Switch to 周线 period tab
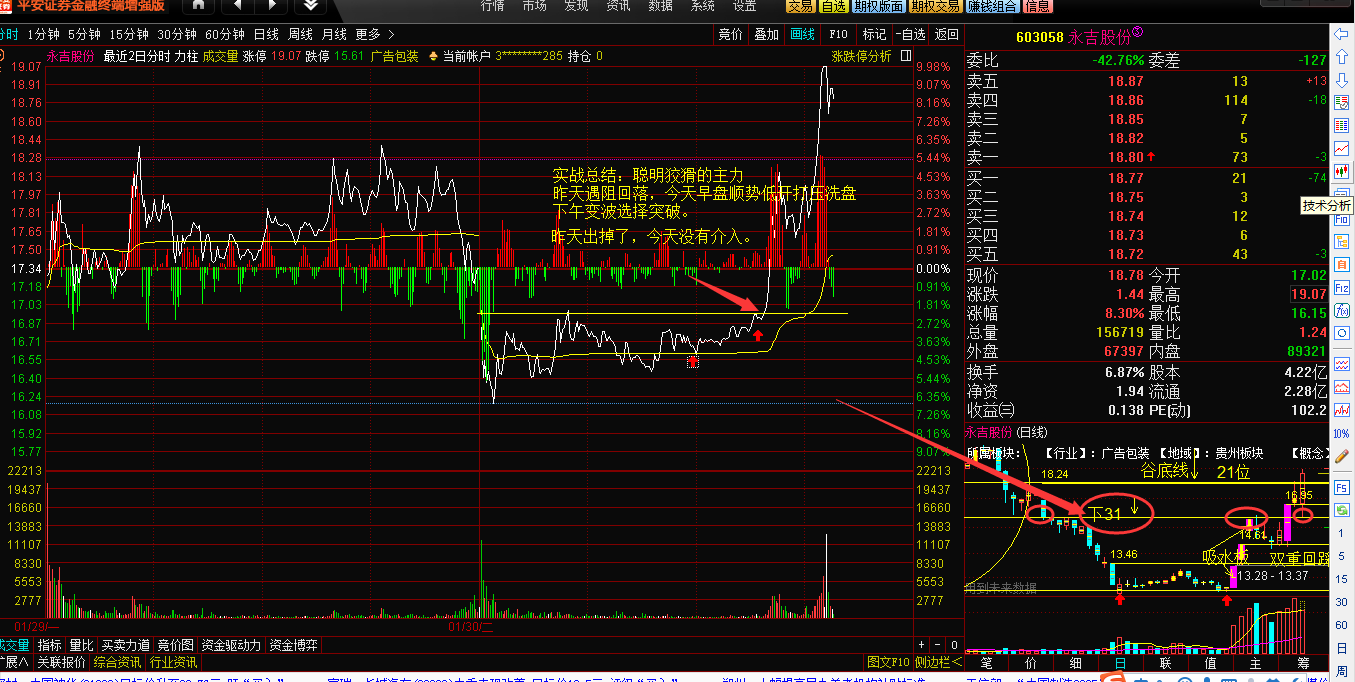Viewport: 1355px width, 682px height. 300,34
